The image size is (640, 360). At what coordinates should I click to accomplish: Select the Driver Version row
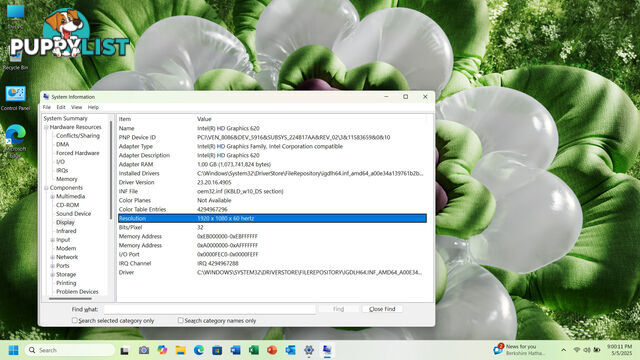(x=272, y=182)
